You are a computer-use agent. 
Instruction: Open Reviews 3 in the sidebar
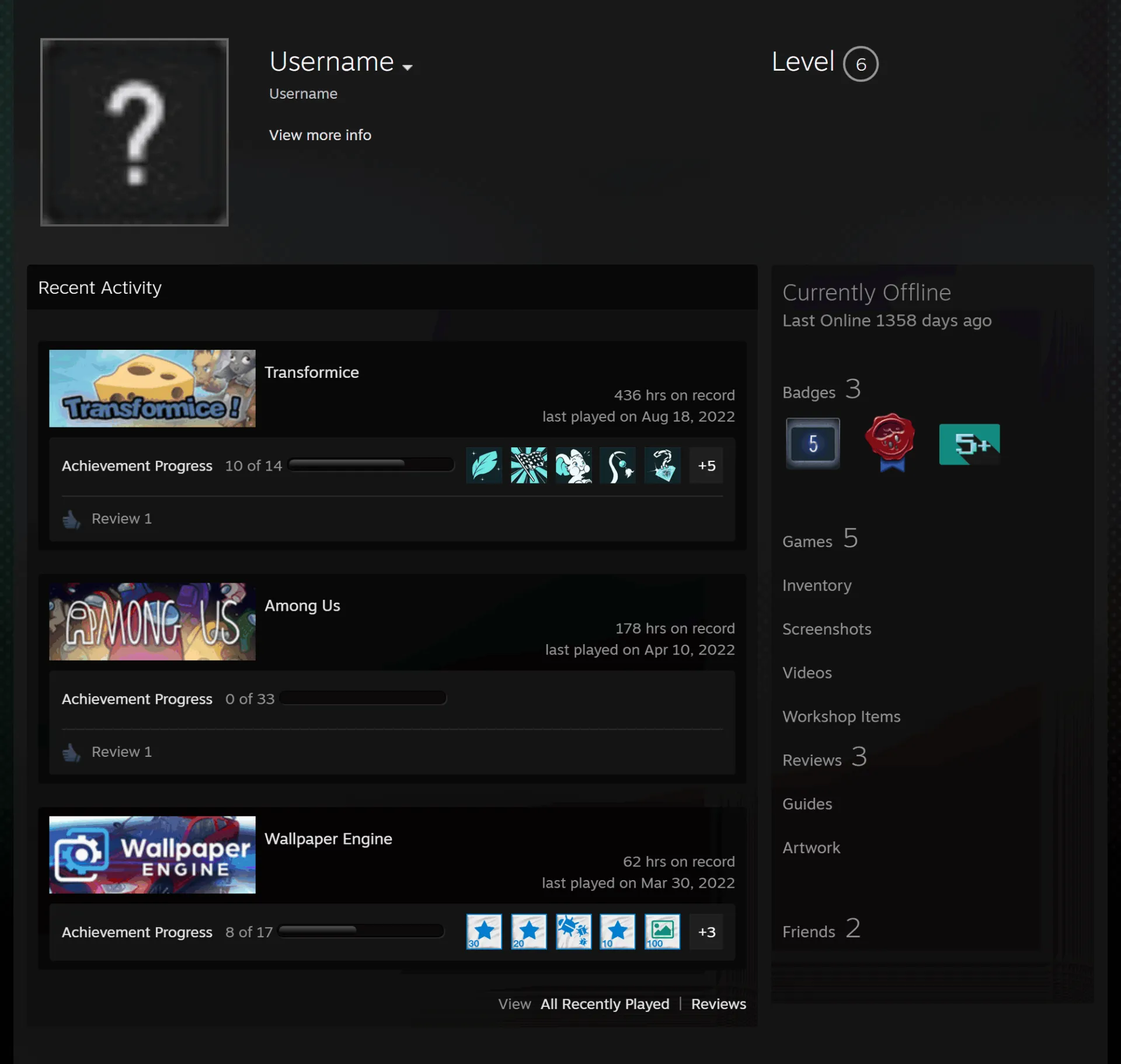(825, 758)
